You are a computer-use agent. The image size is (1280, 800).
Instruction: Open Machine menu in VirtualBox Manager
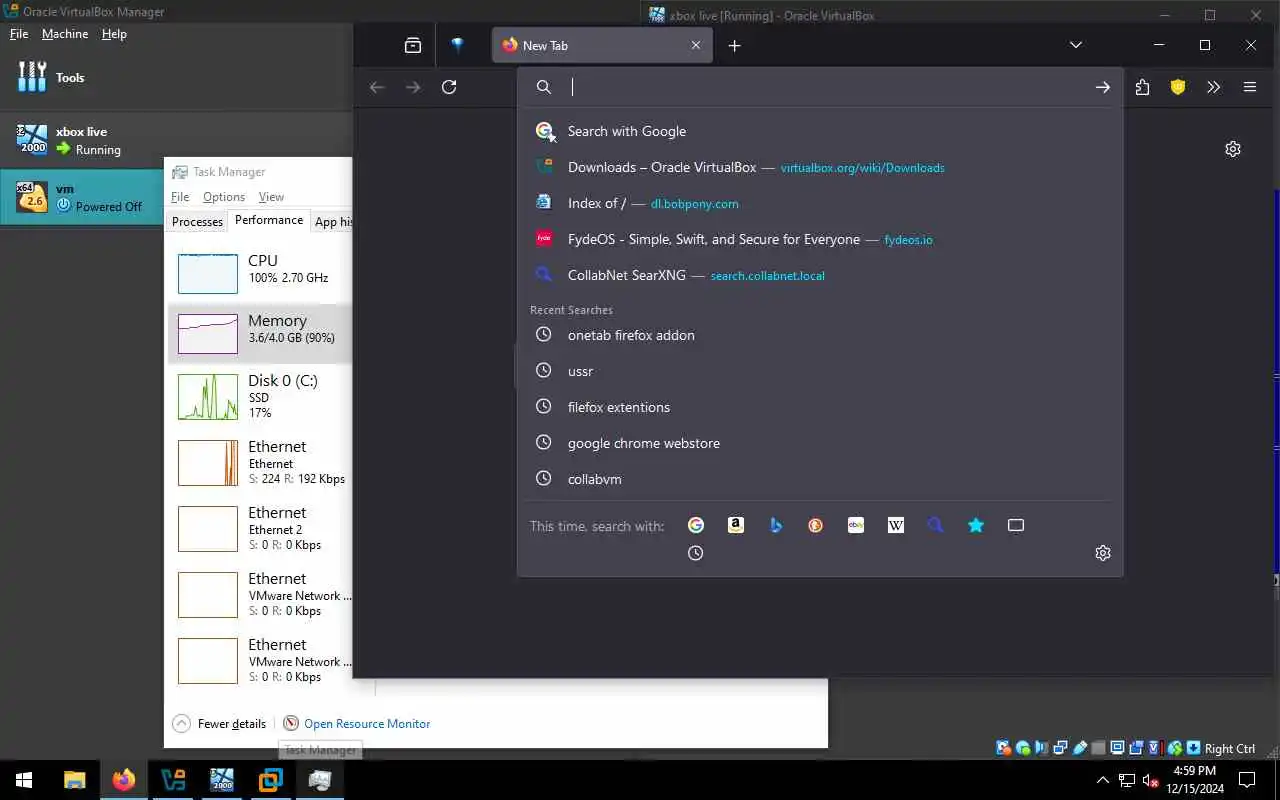click(65, 34)
